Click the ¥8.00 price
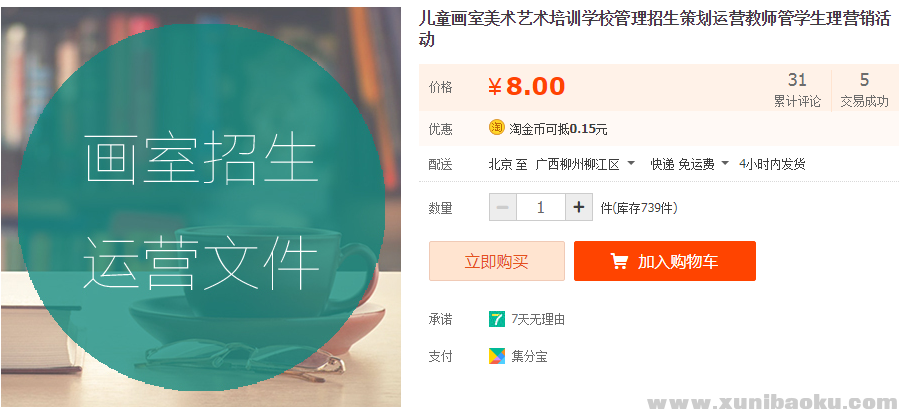 click(x=526, y=87)
